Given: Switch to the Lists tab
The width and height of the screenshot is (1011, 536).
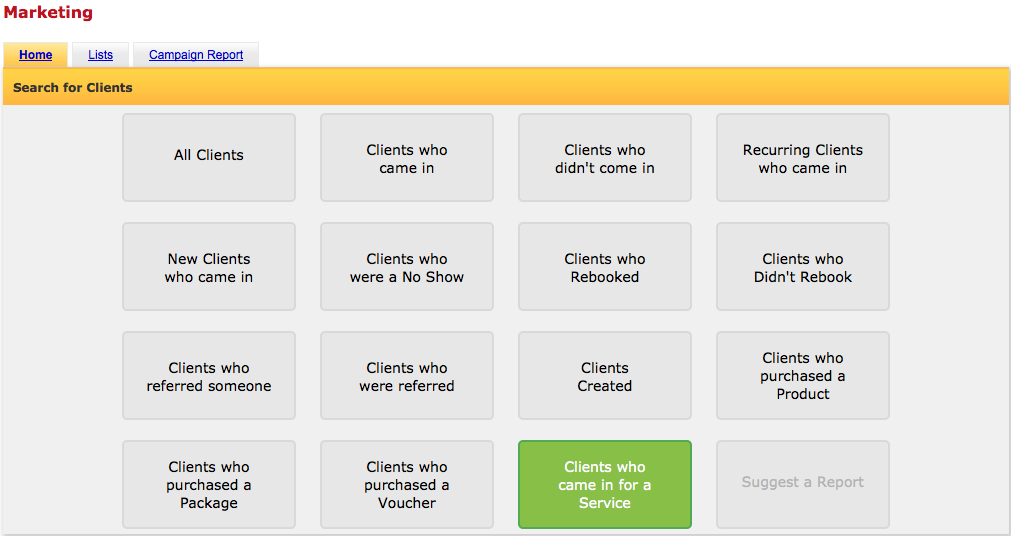Looking at the screenshot, I should click(x=101, y=55).
